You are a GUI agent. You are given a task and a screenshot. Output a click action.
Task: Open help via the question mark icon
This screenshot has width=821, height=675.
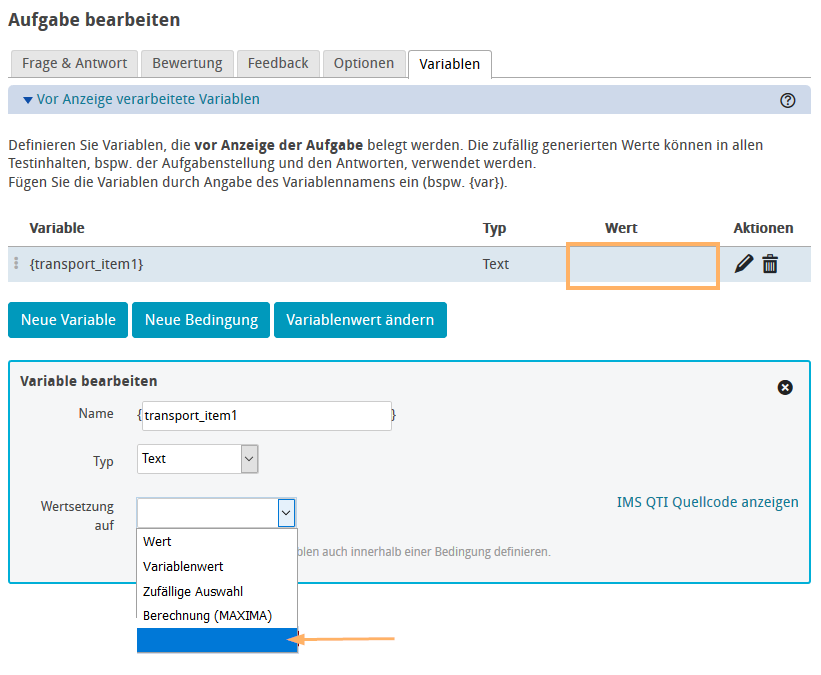[787, 100]
